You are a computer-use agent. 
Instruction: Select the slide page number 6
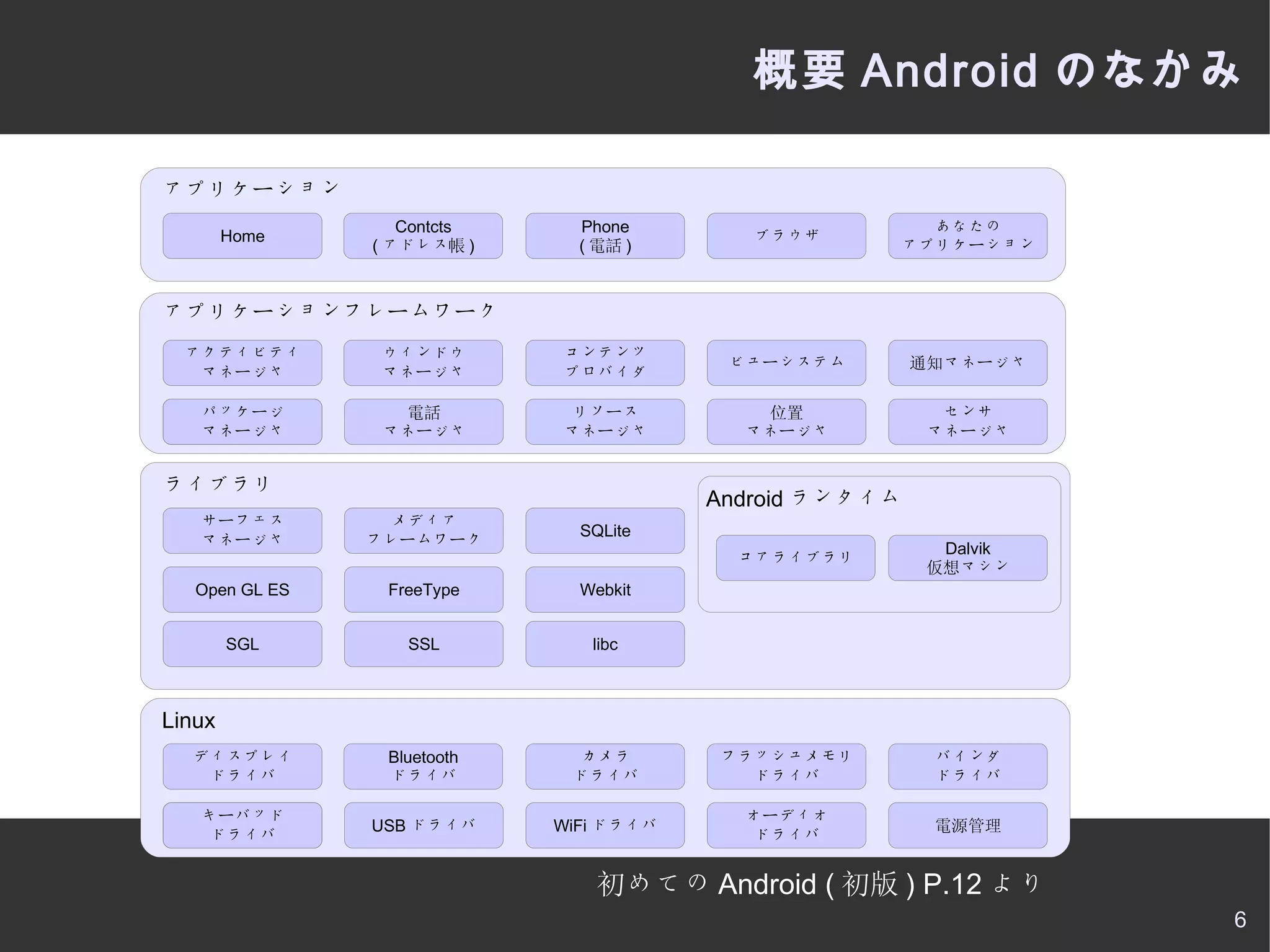pyautogui.click(x=1240, y=920)
